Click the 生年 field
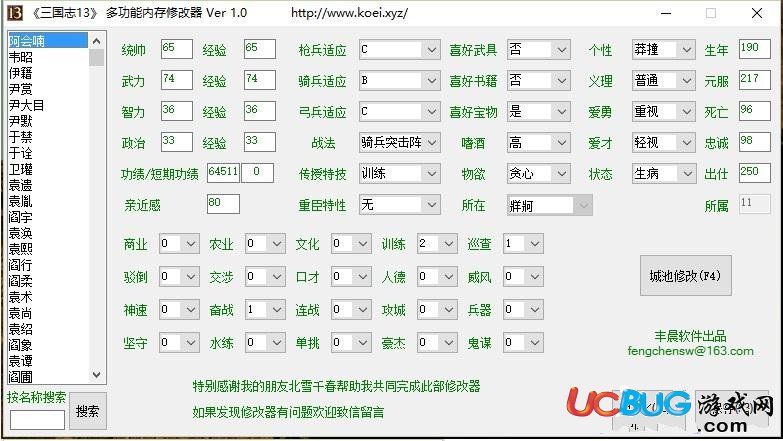 tap(754, 49)
